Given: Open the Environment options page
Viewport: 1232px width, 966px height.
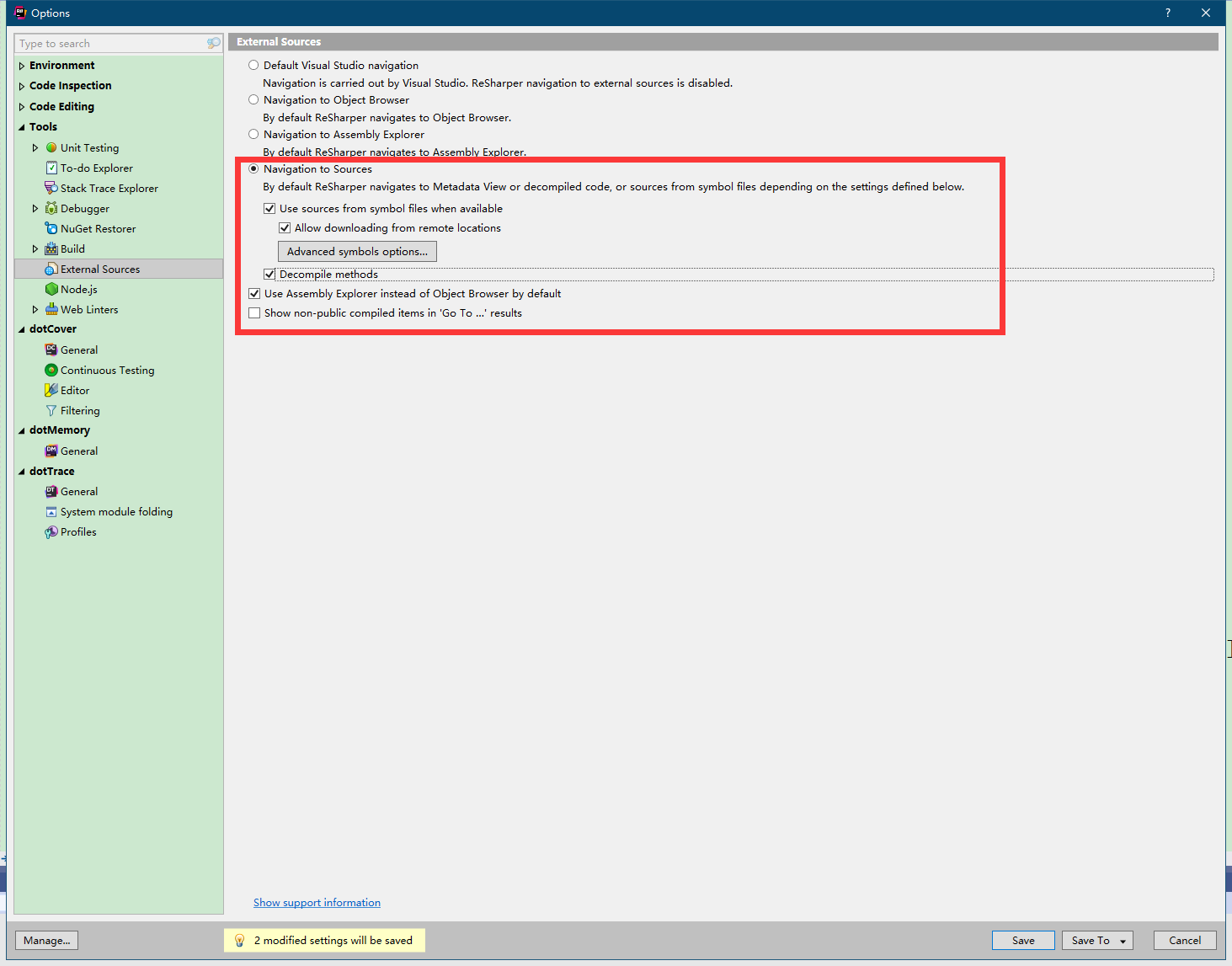Looking at the screenshot, I should (x=61, y=65).
